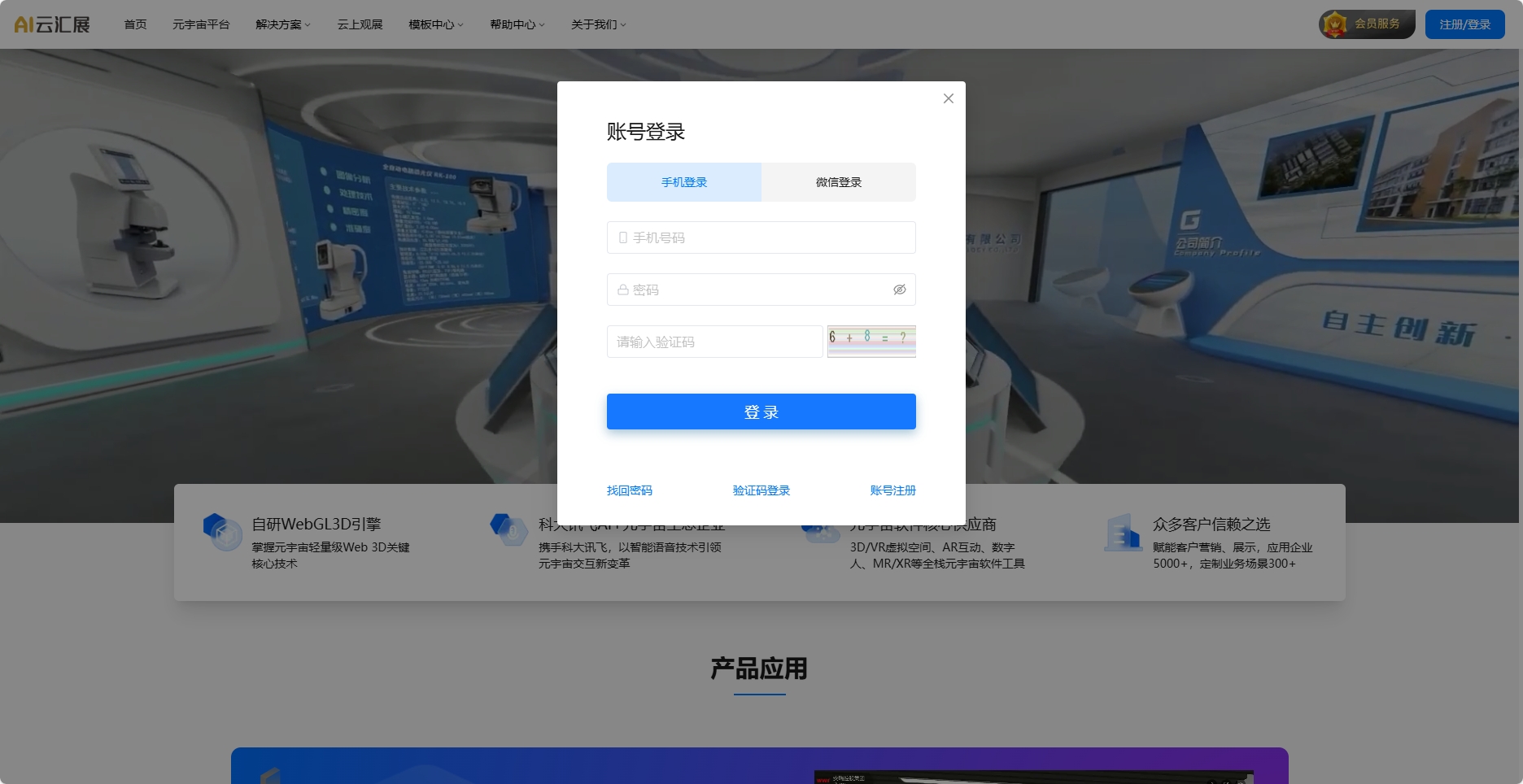1523x784 pixels.
Task: Click the 账号注册 link
Action: coord(892,490)
